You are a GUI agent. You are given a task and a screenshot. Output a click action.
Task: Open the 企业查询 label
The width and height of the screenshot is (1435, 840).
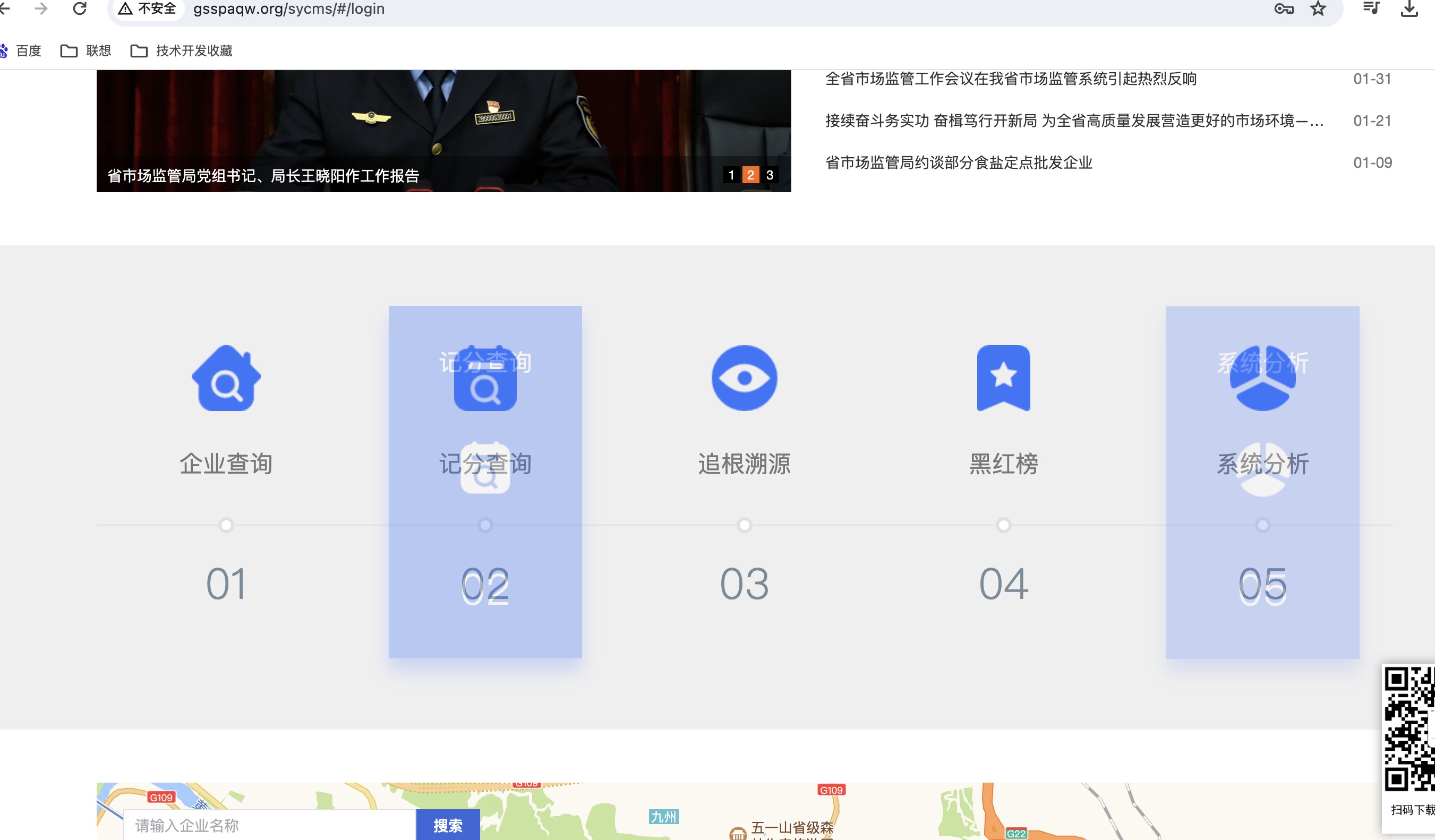[226, 464]
